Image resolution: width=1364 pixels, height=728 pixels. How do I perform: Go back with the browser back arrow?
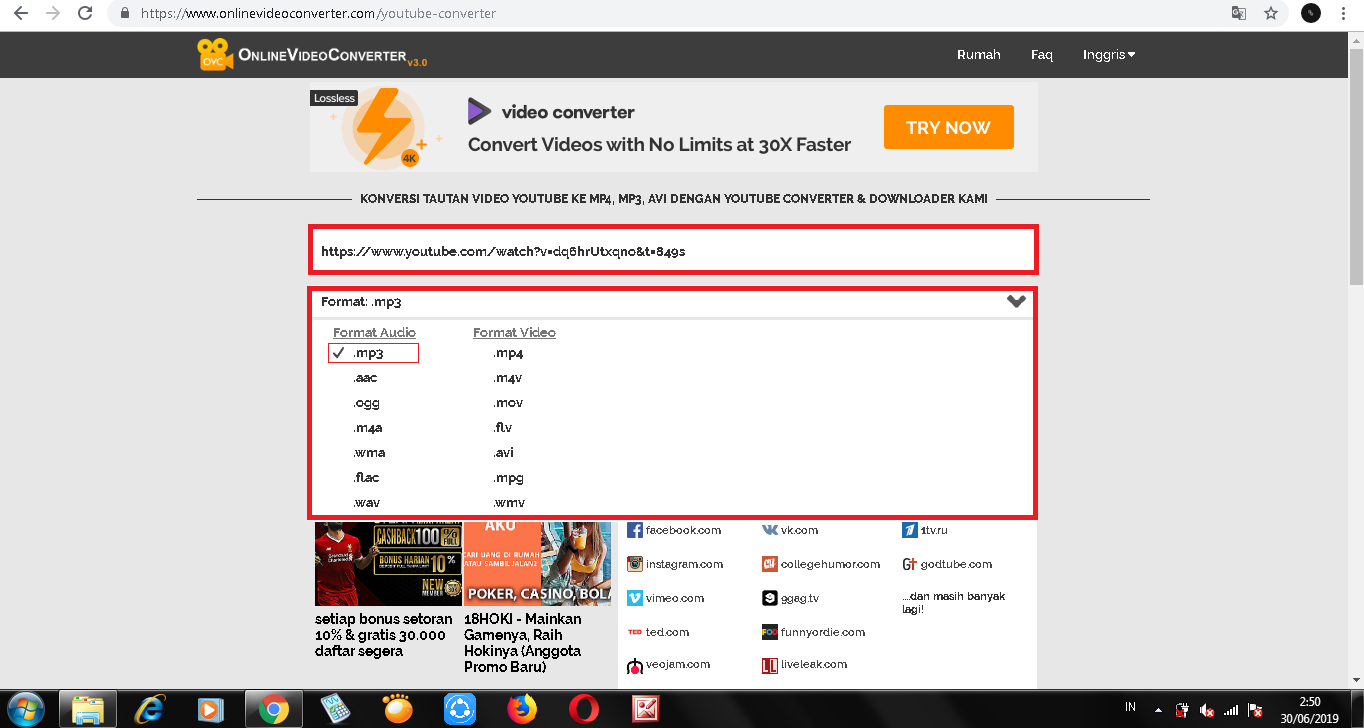pos(21,14)
